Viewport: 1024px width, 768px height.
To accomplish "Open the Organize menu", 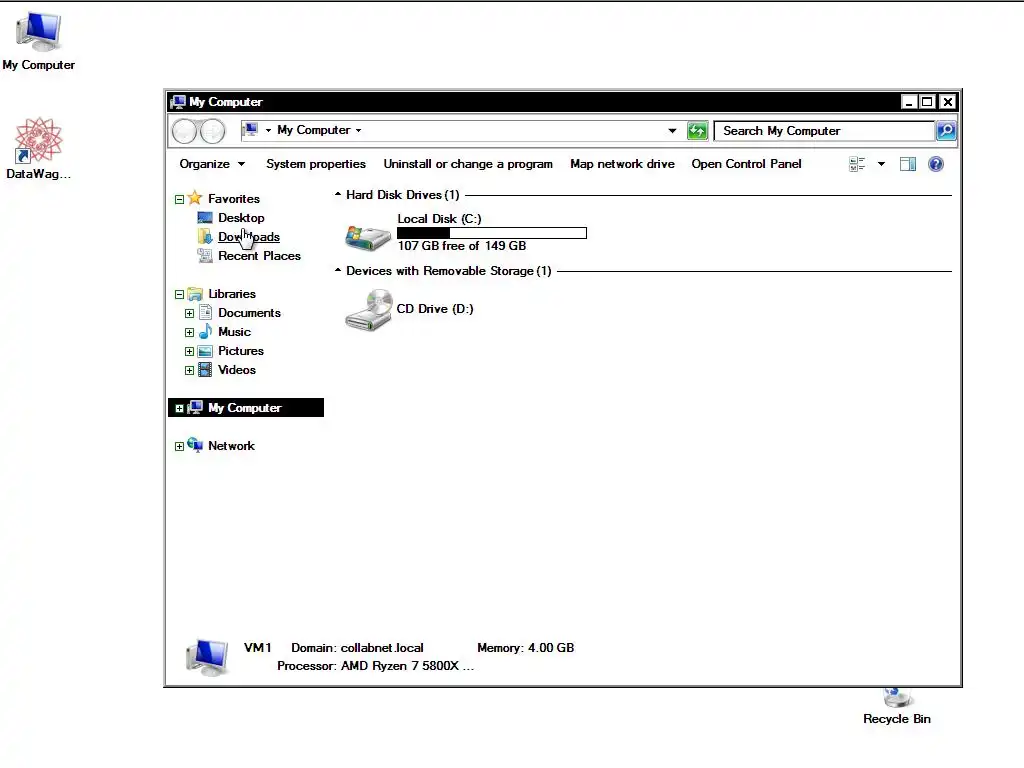I will pos(212,164).
